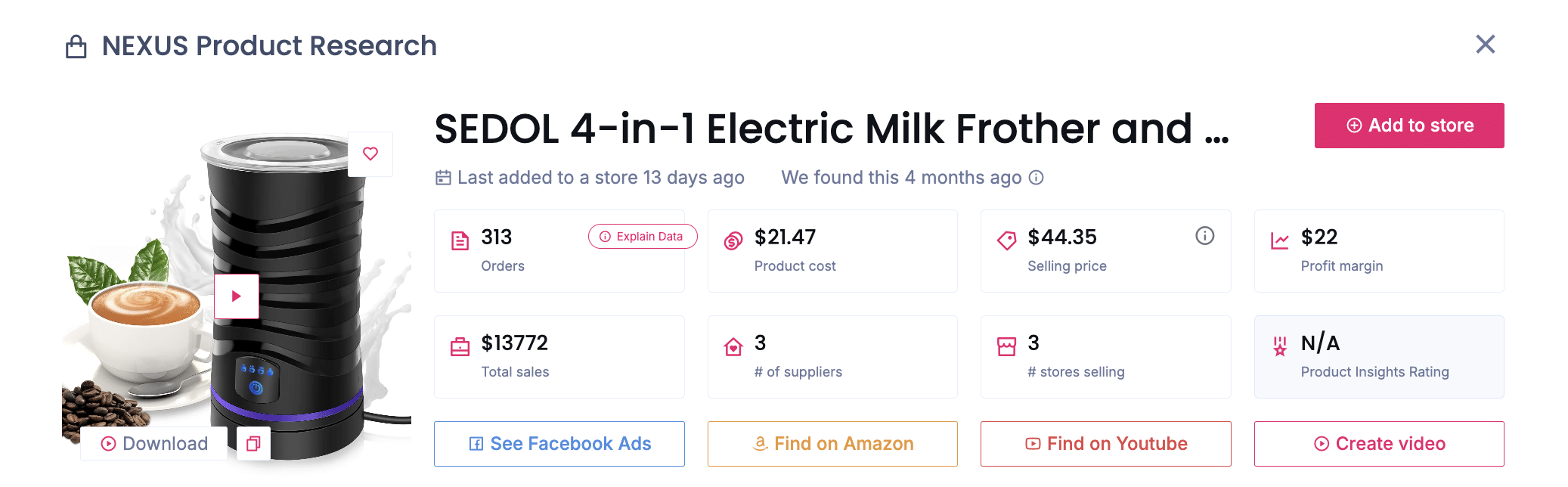
Task: Click the info icon after 'We found this 4 months ago'
Action: pos(1037,178)
